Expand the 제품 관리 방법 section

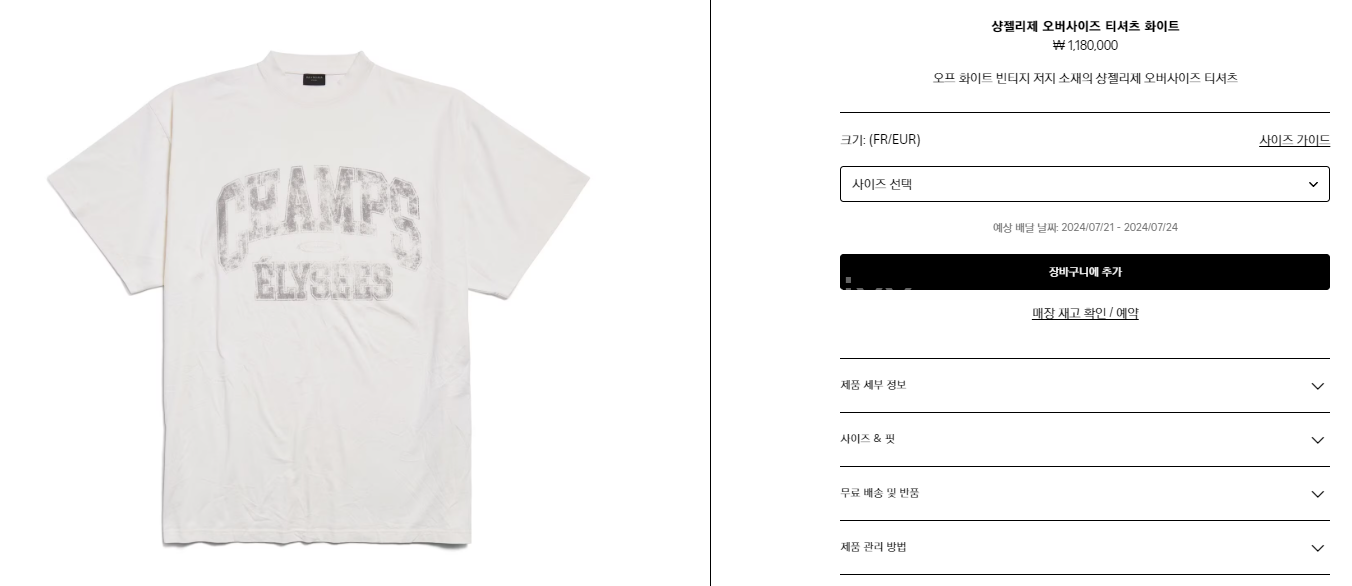(x=1085, y=548)
